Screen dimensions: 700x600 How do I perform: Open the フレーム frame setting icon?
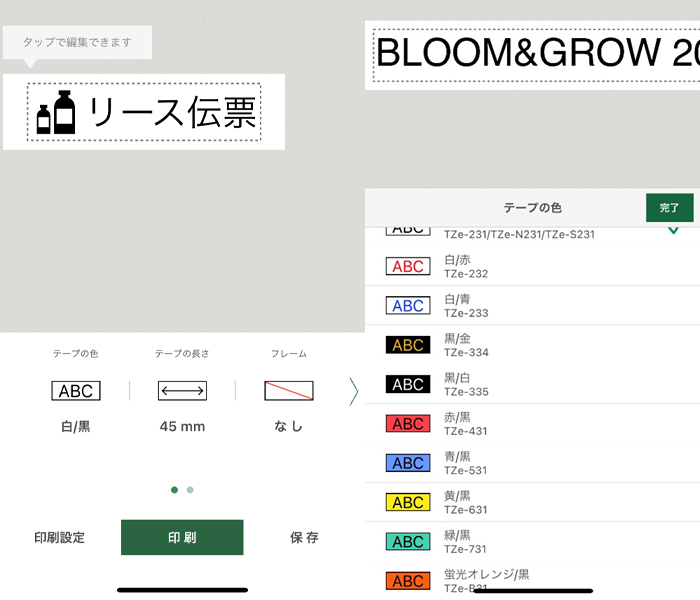coord(289,391)
